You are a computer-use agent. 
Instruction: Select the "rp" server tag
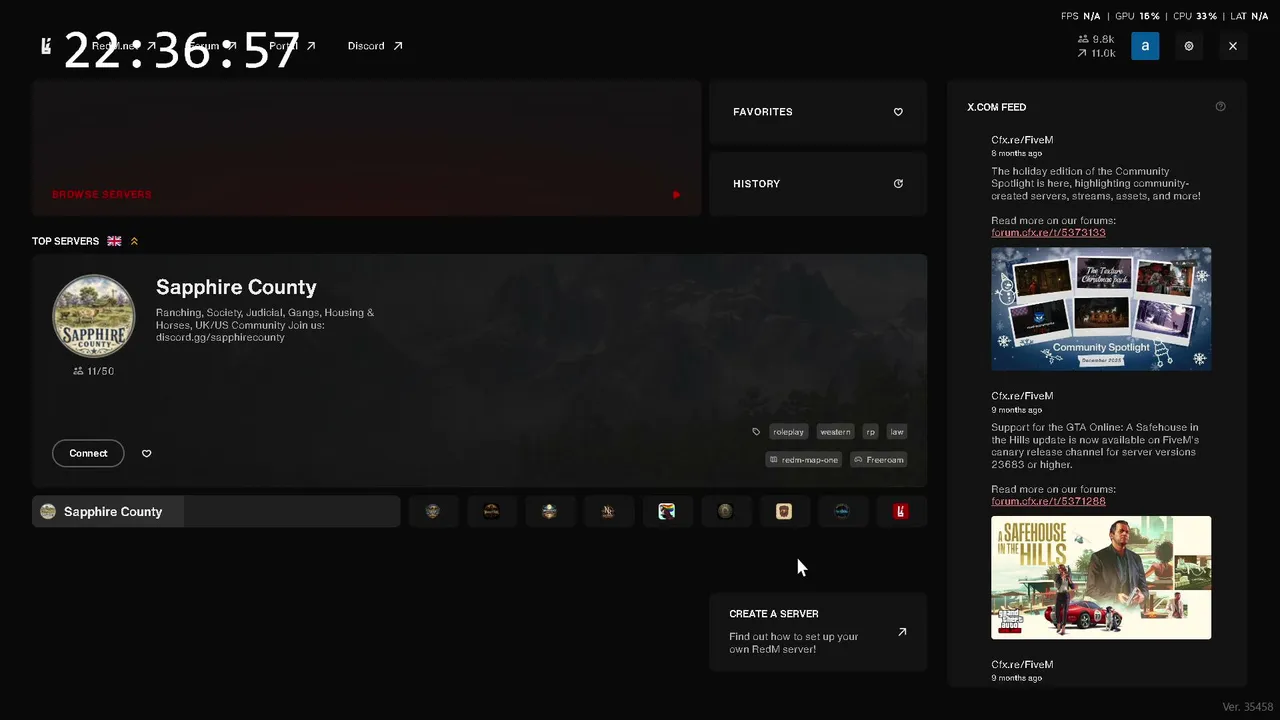pos(871,432)
